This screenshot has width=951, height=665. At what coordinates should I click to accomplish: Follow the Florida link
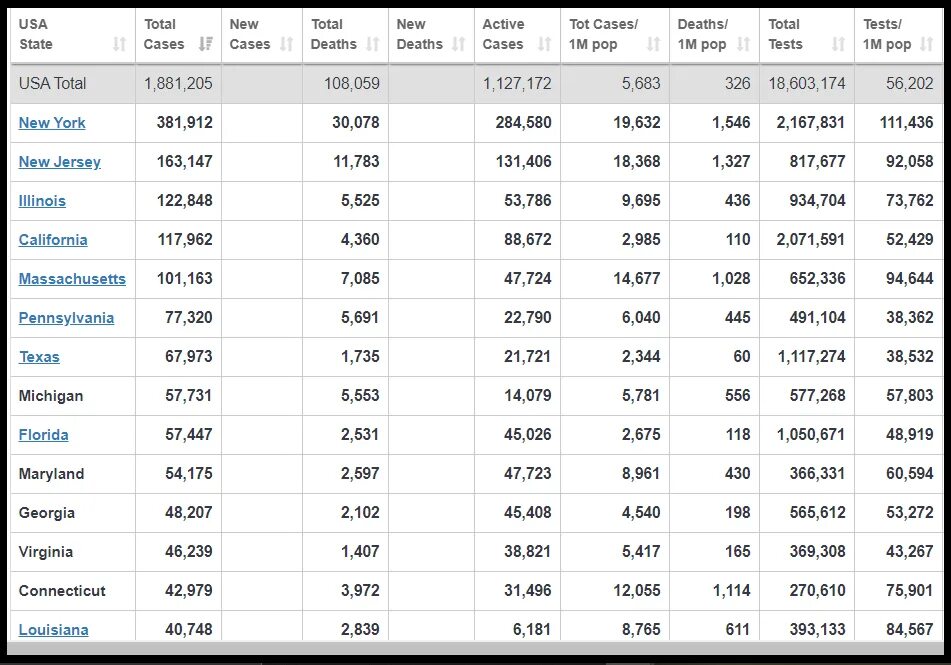(x=43, y=435)
